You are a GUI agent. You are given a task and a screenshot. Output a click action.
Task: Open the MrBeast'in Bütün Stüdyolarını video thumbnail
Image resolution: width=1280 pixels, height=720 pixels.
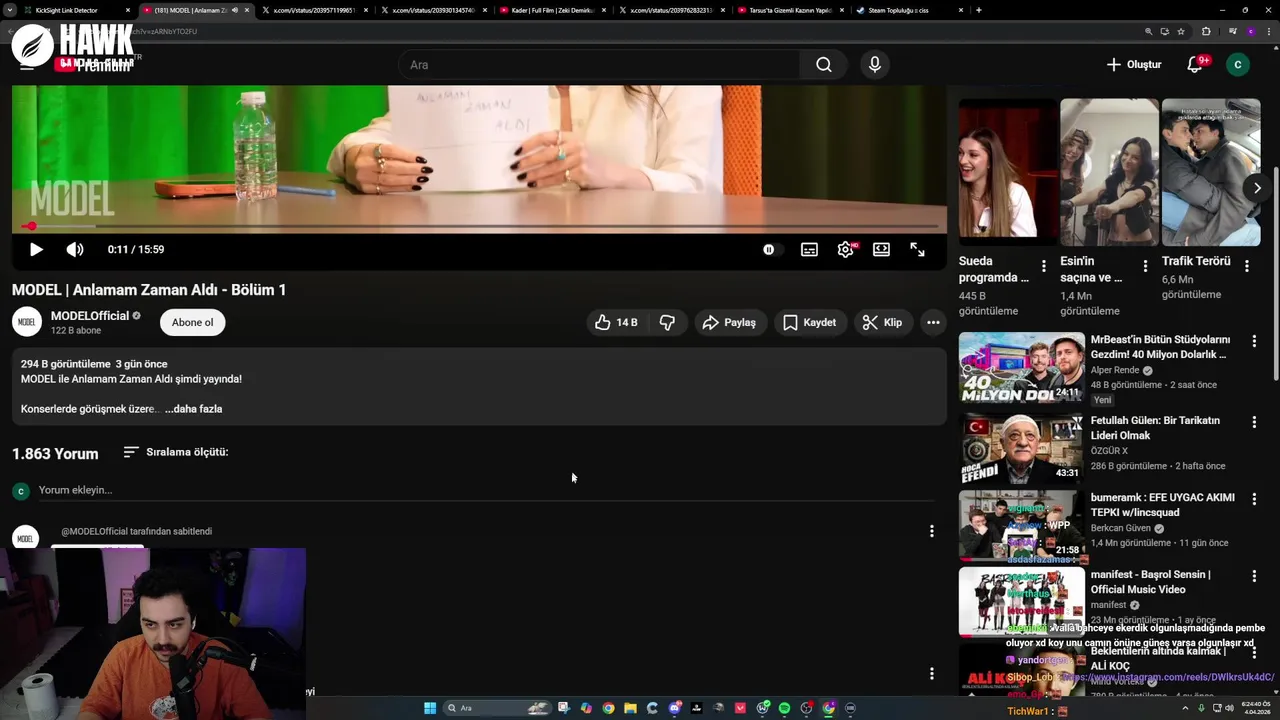click(x=1022, y=367)
